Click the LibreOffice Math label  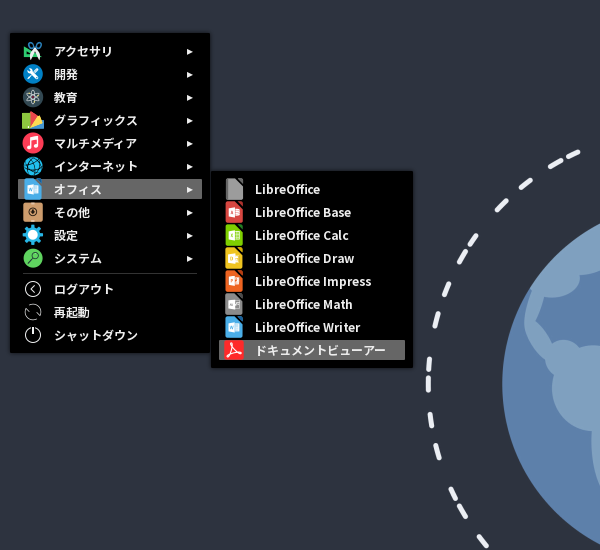pyautogui.click(x=303, y=304)
